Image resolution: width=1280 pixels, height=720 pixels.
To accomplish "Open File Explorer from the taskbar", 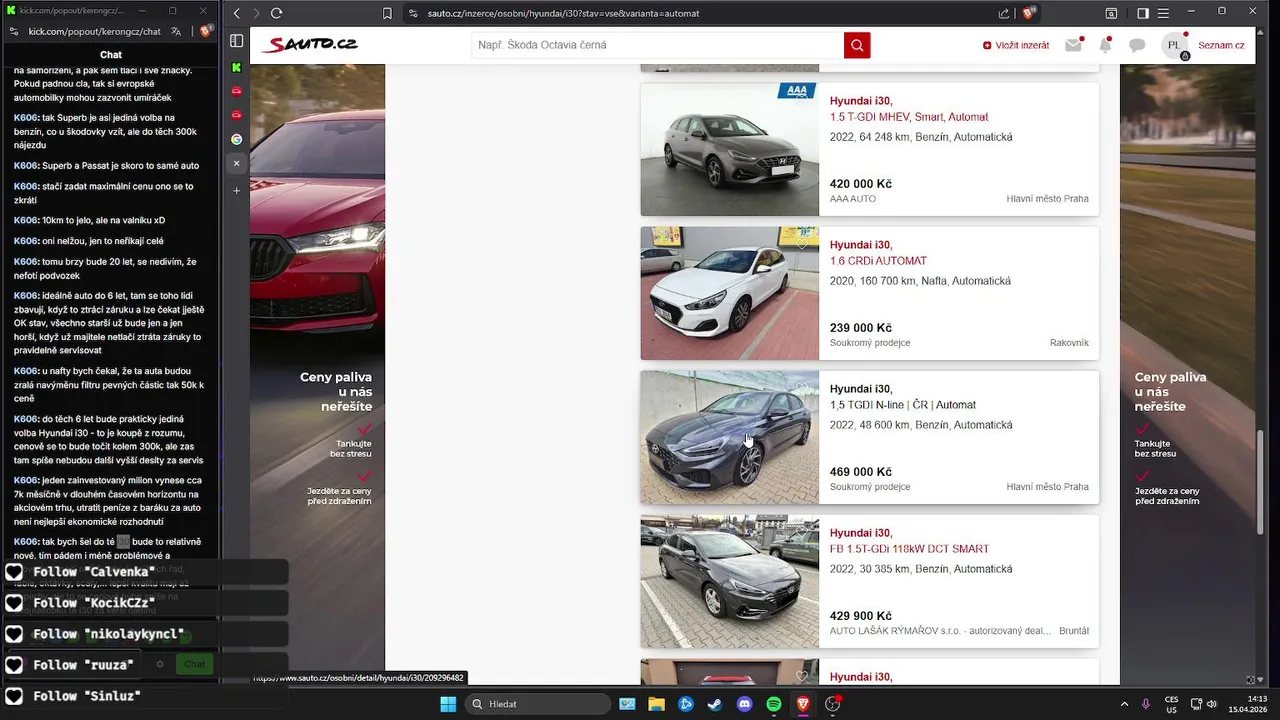I will (x=656, y=704).
